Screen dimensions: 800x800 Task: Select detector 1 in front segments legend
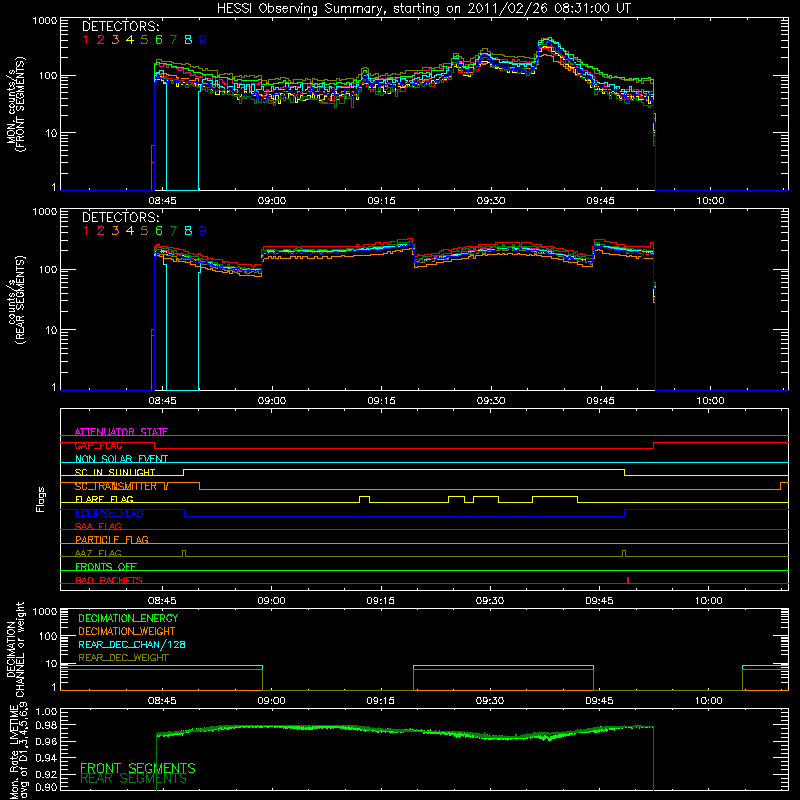86,40
